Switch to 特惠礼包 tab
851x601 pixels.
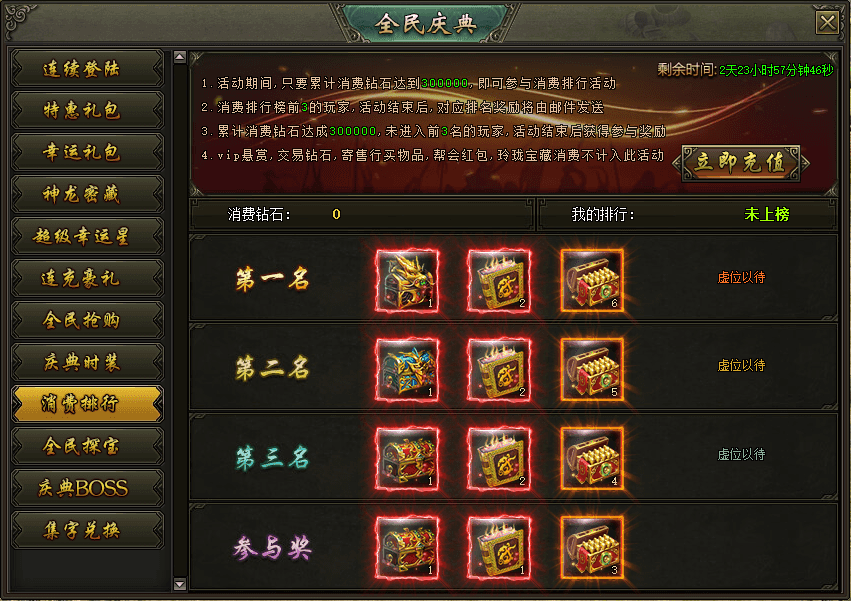pyautogui.click(x=87, y=110)
